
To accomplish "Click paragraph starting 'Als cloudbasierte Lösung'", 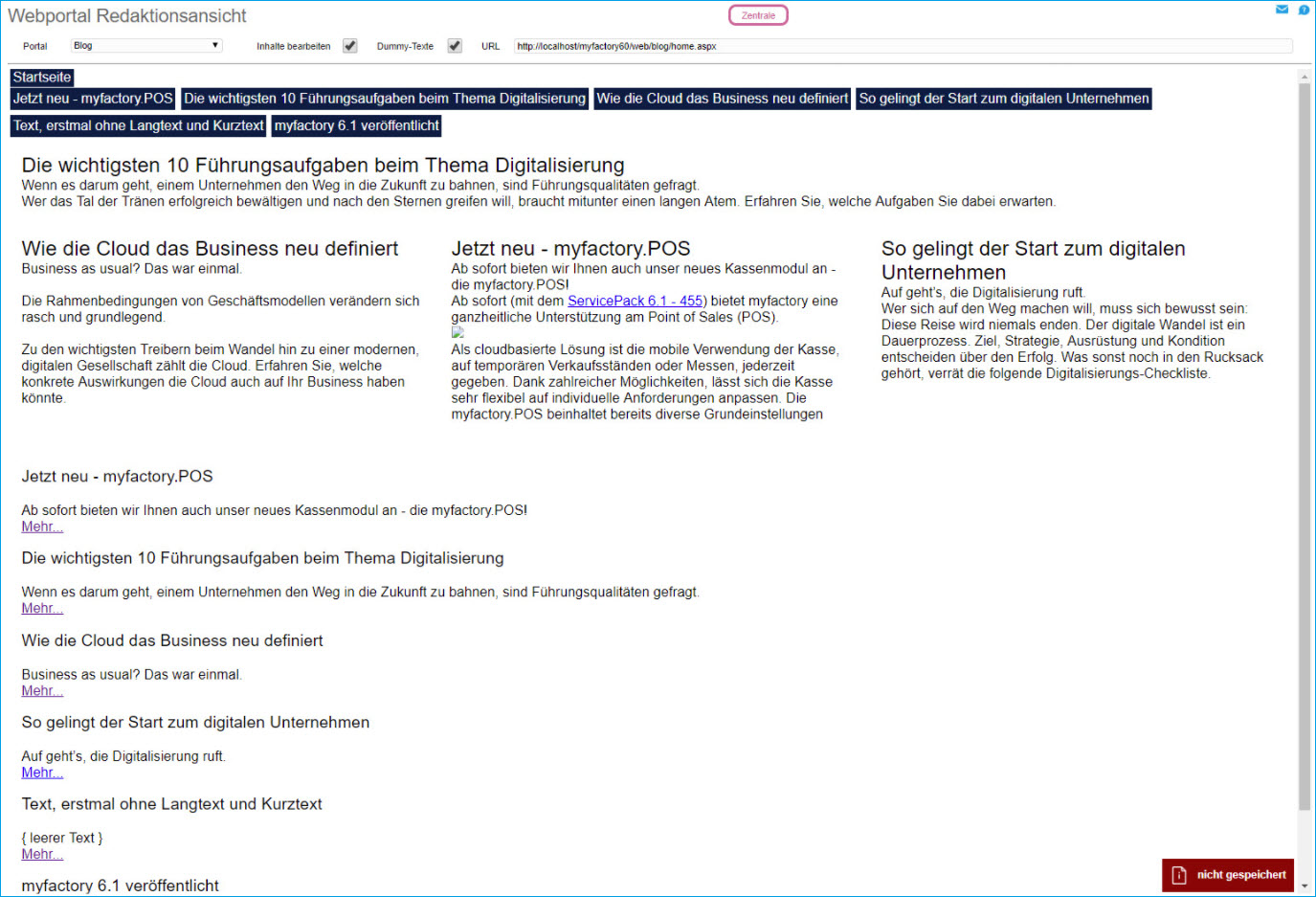I will 646,382.
